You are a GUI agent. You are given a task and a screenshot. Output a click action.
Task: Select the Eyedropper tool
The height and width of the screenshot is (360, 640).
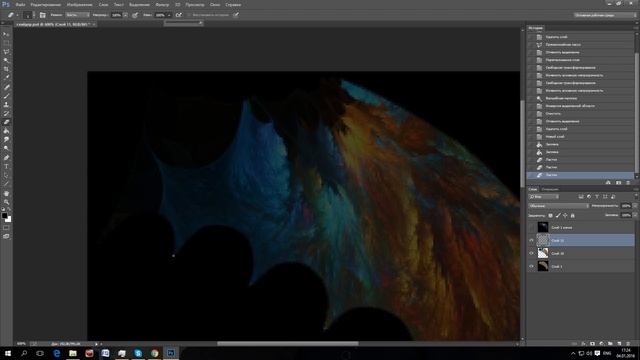6,78
